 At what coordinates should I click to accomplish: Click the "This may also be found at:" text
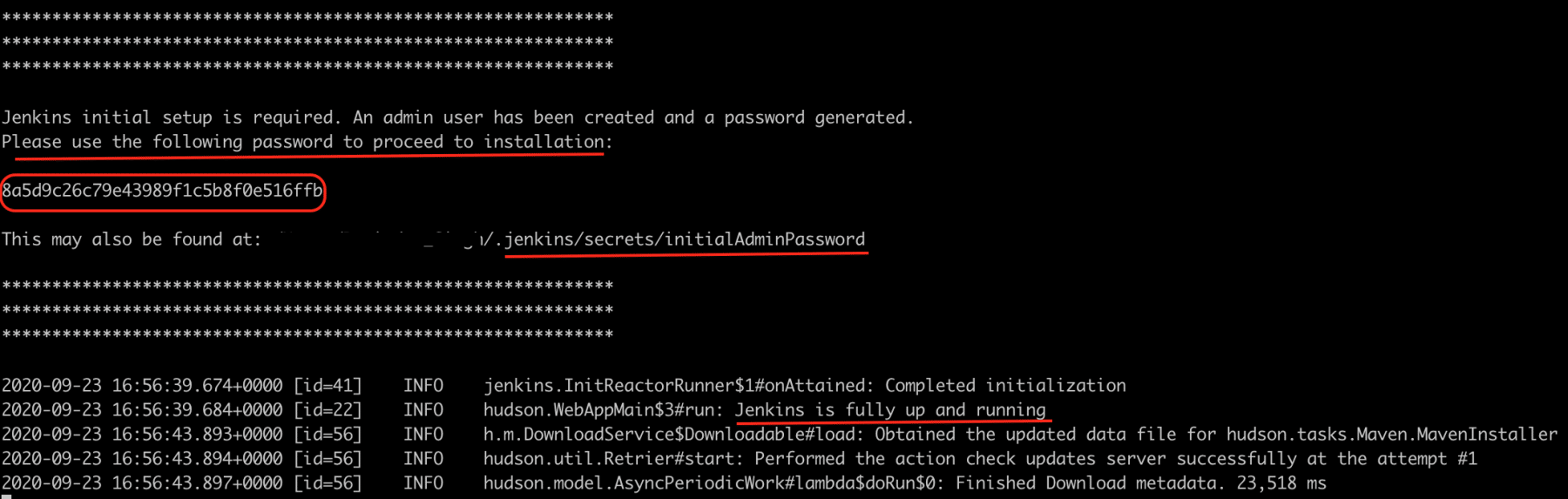coord(131,239)
